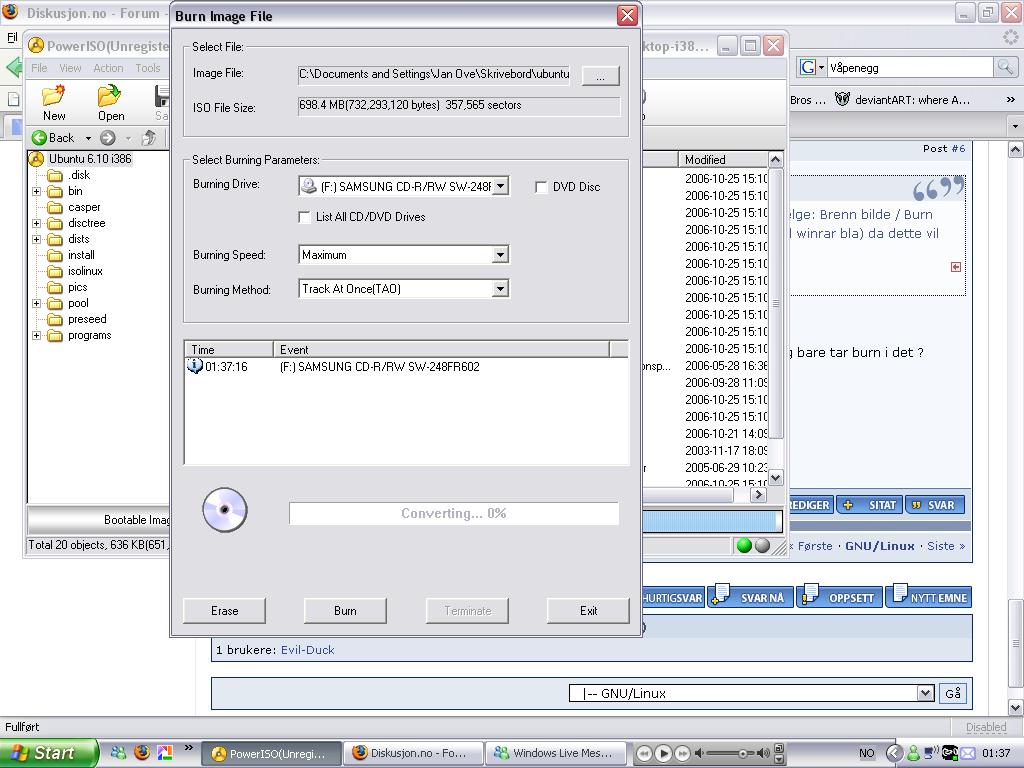Click the media player play button in taskbar

[663, 753]
